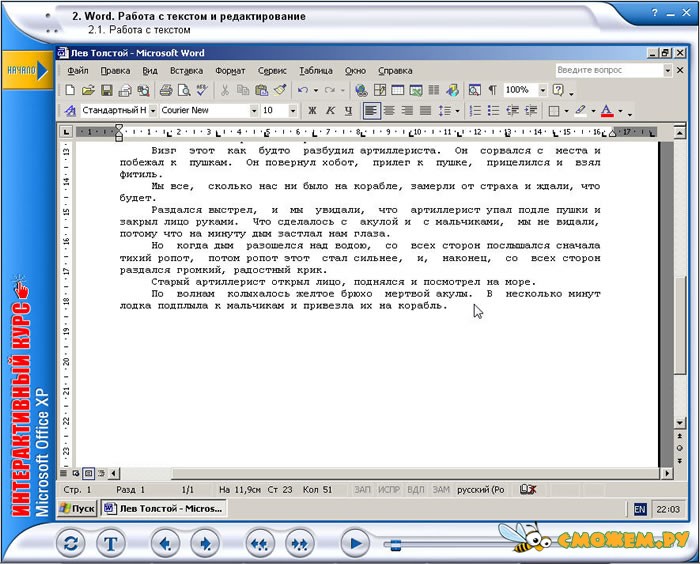The image size is (700, 564).
Task: Open the Формат menu
Action: click(x=230, y=71)
